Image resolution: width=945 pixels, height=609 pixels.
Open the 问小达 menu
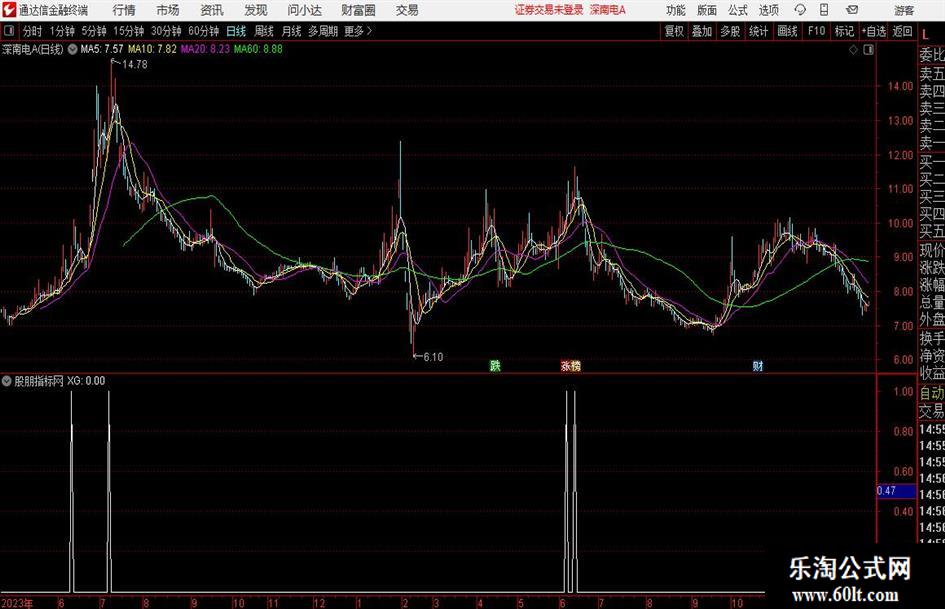tap(304, 10)
